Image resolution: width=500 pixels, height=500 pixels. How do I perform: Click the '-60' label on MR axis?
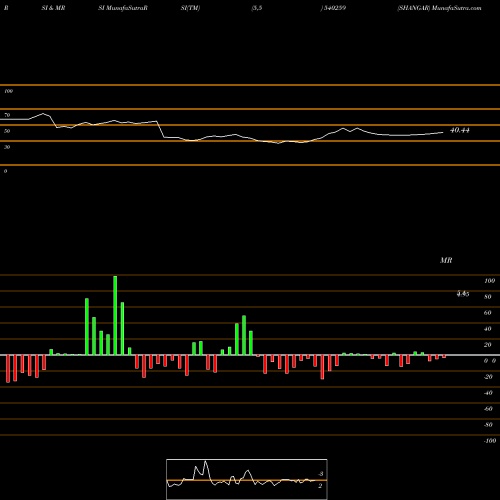[x=488, y=409]
